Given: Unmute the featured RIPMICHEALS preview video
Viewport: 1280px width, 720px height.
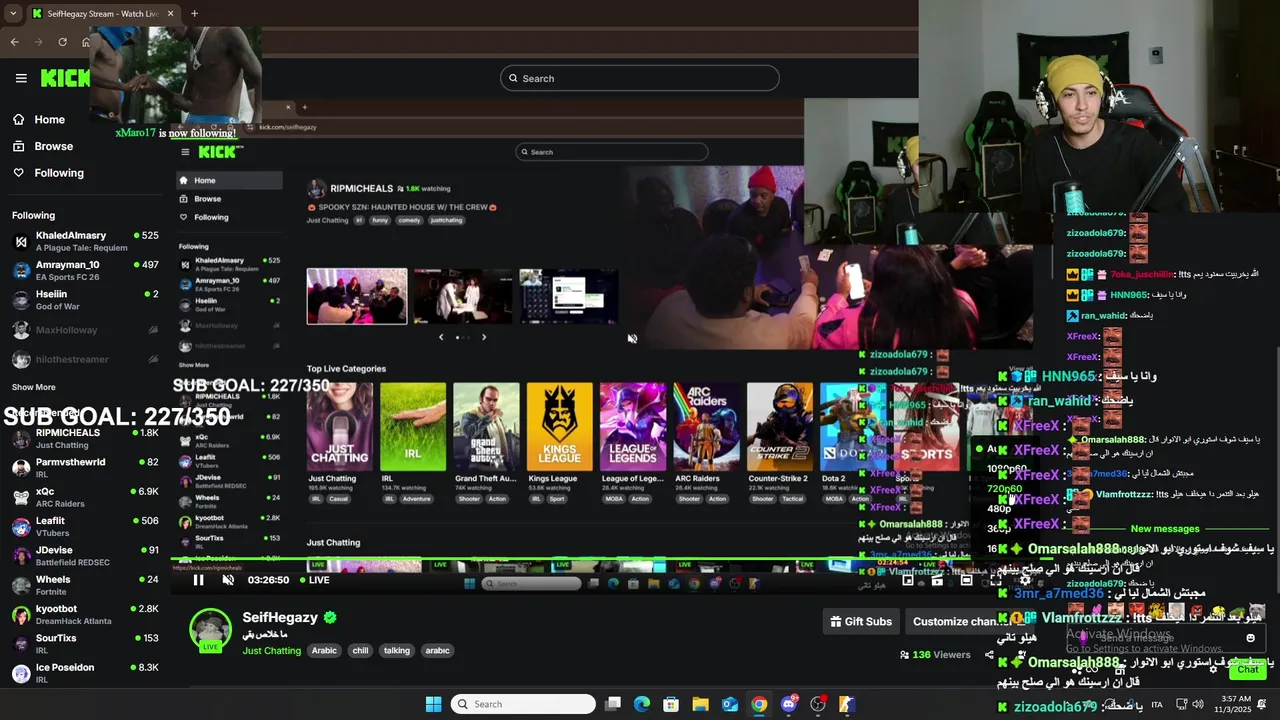Looking at the screenshot, I should (x=632, y=339).
